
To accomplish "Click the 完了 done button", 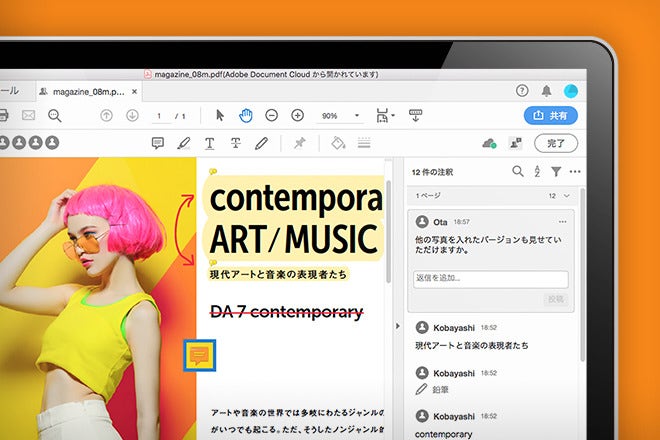I will 556,143.
